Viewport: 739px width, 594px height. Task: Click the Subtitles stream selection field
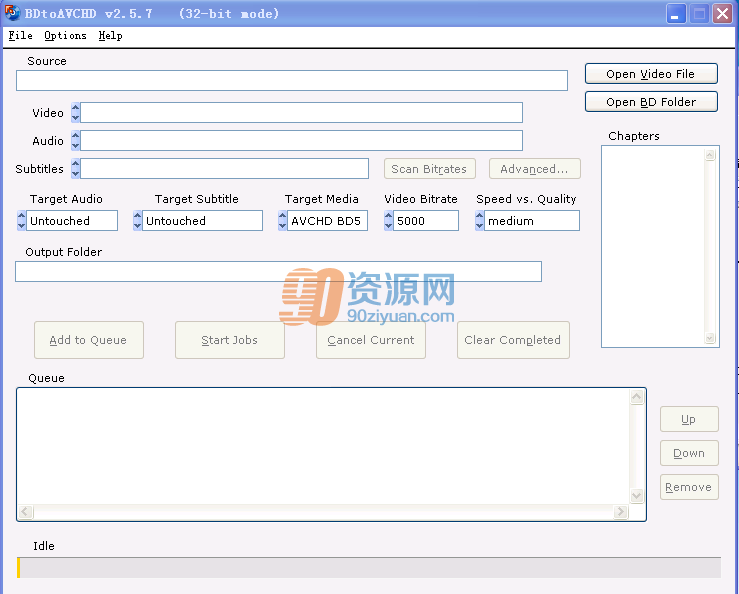[224, 168]
